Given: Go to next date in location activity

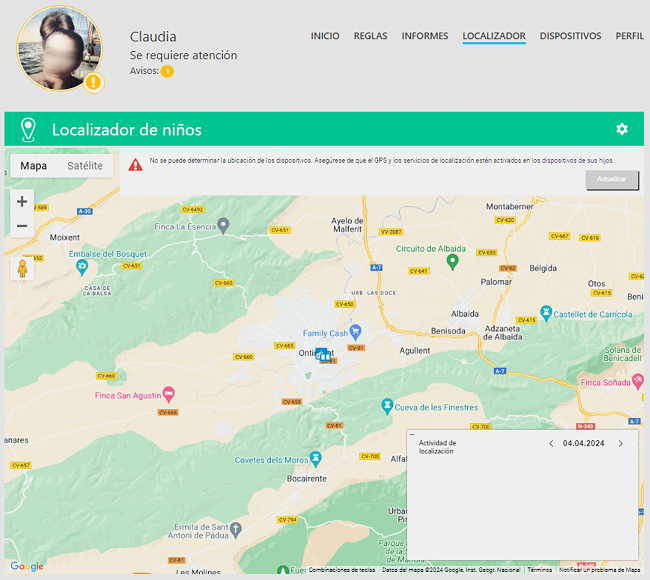Looking at the screenshot, I should [620, 443].
